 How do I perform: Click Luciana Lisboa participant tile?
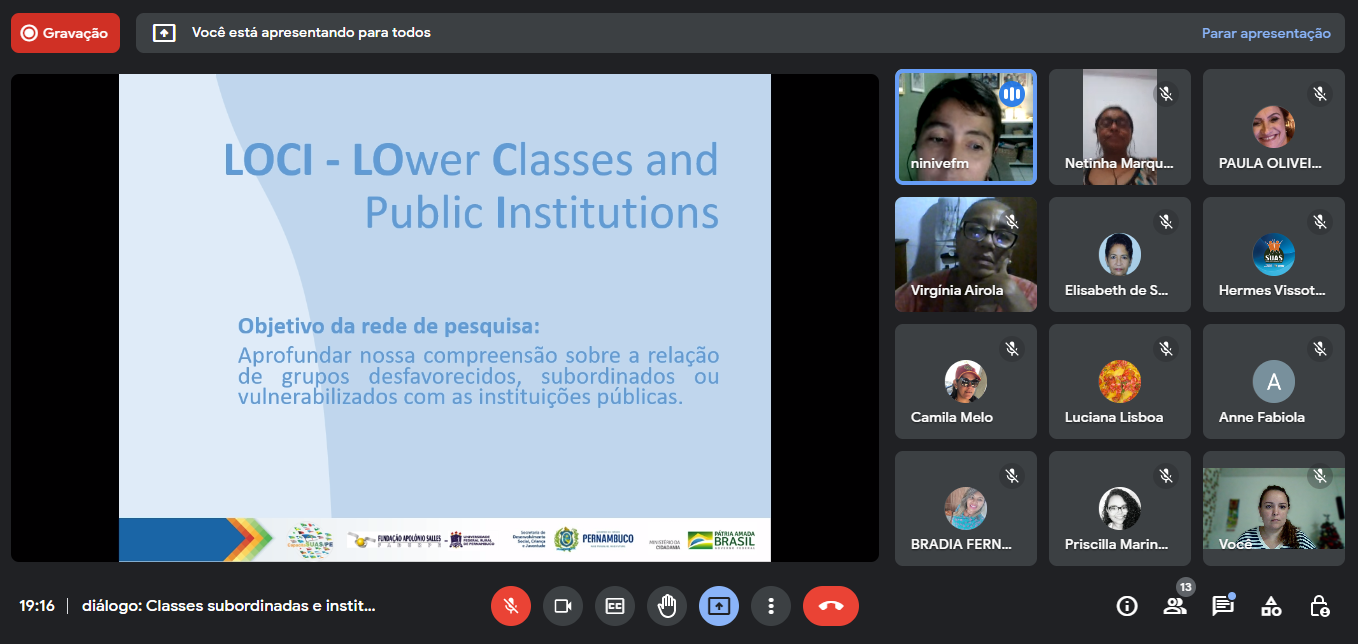click(1119, 381)
